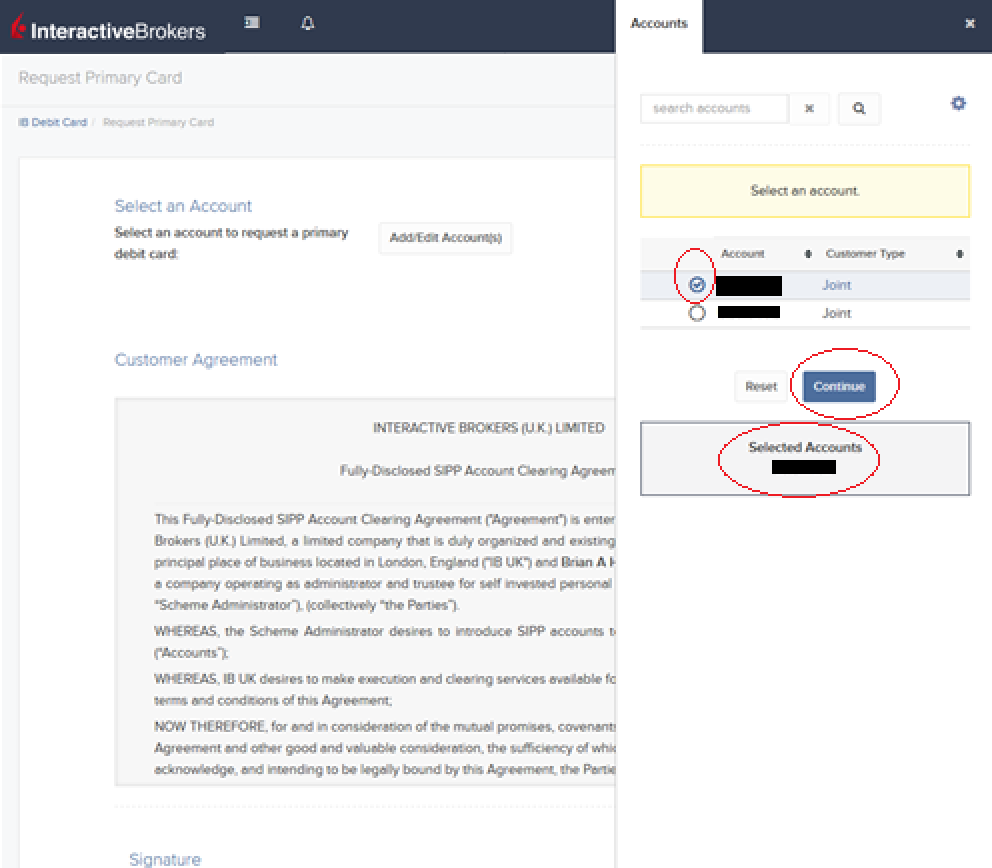Screen dimensions: 992x868
Task: Click the Interactive Brokers logo
Action: coord(108,28)
